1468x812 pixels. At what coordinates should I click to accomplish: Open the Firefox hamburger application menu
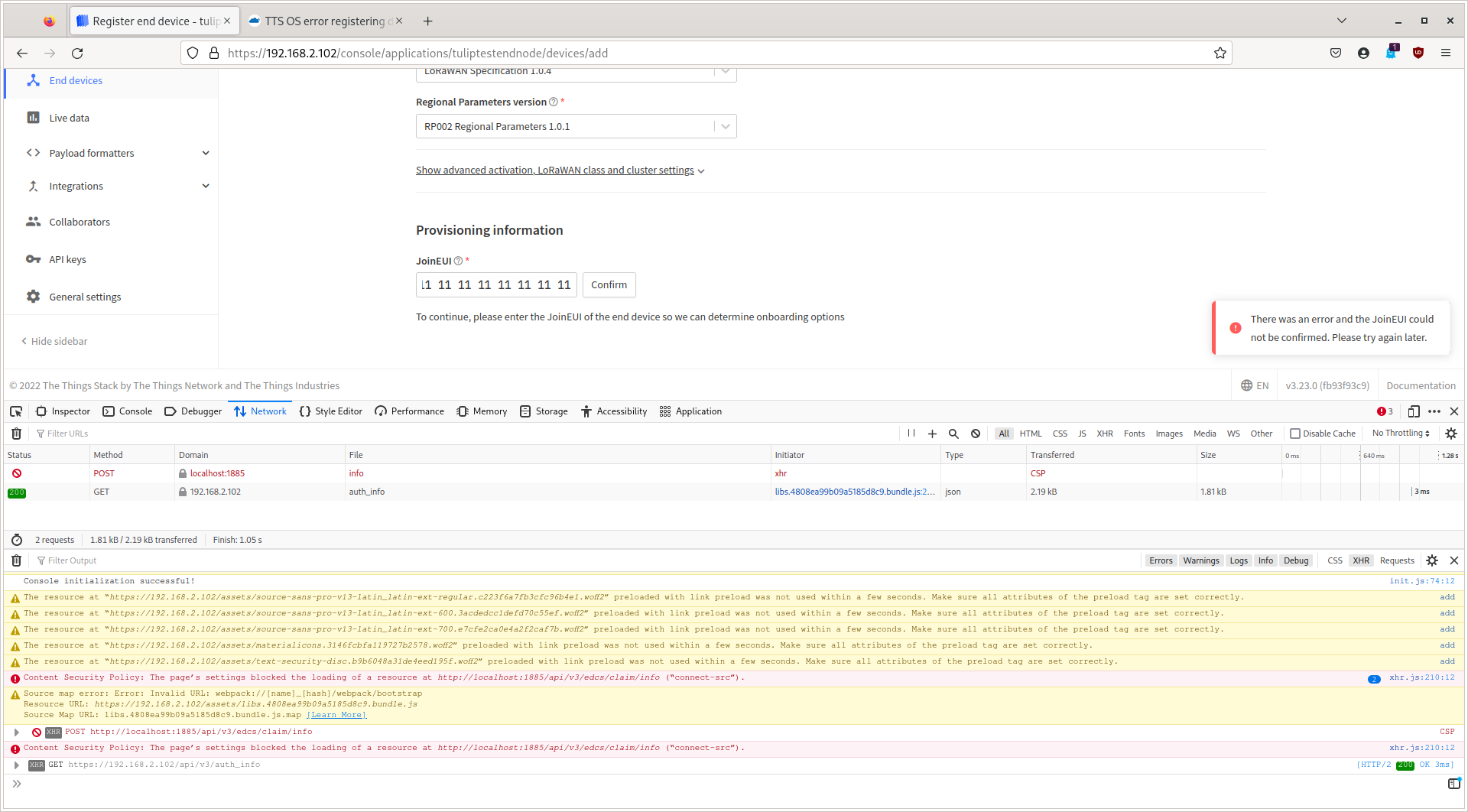1445,53
